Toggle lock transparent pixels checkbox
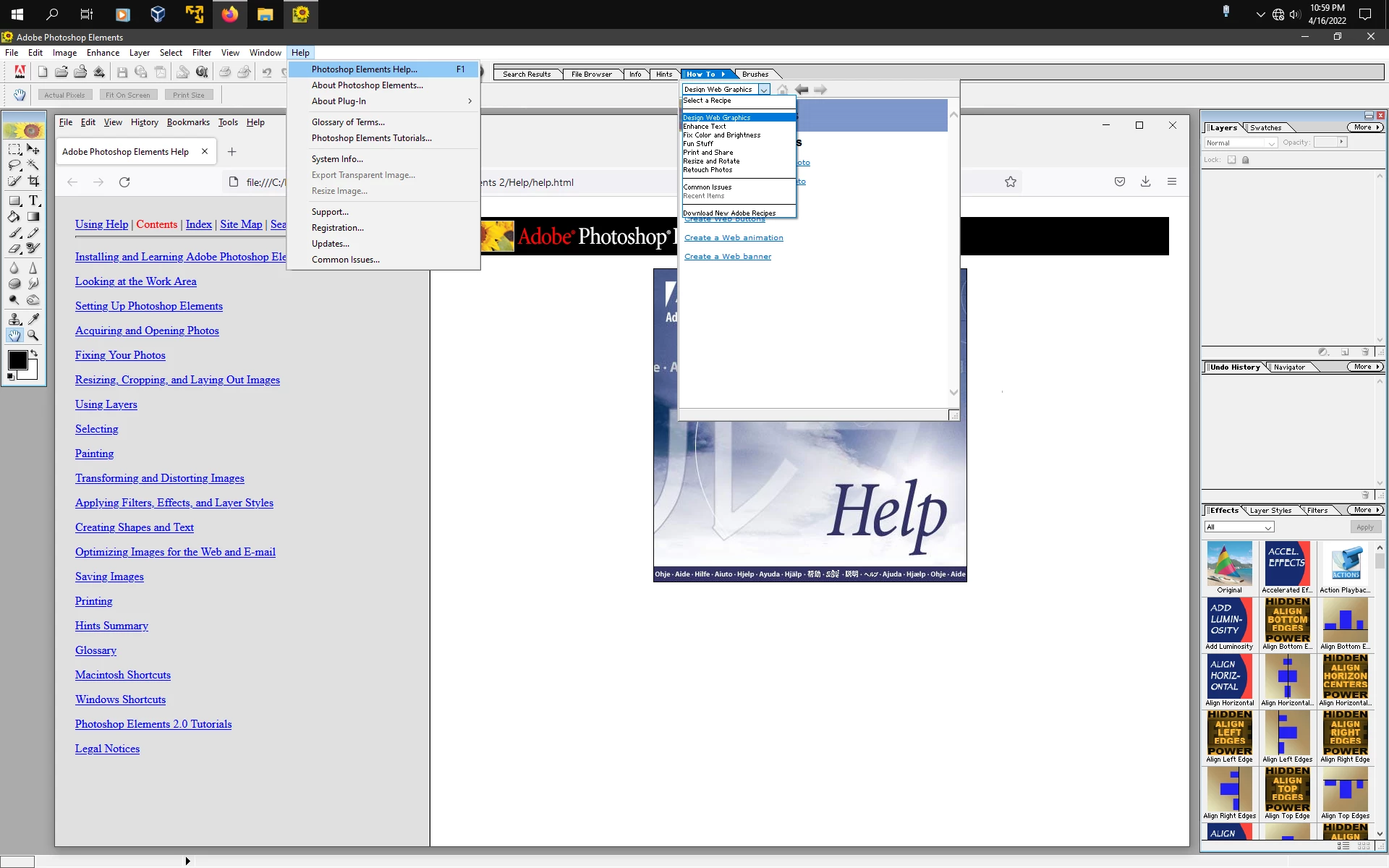The width and height of the screenshot is (1389, 868). click(x=1231, y=160)
